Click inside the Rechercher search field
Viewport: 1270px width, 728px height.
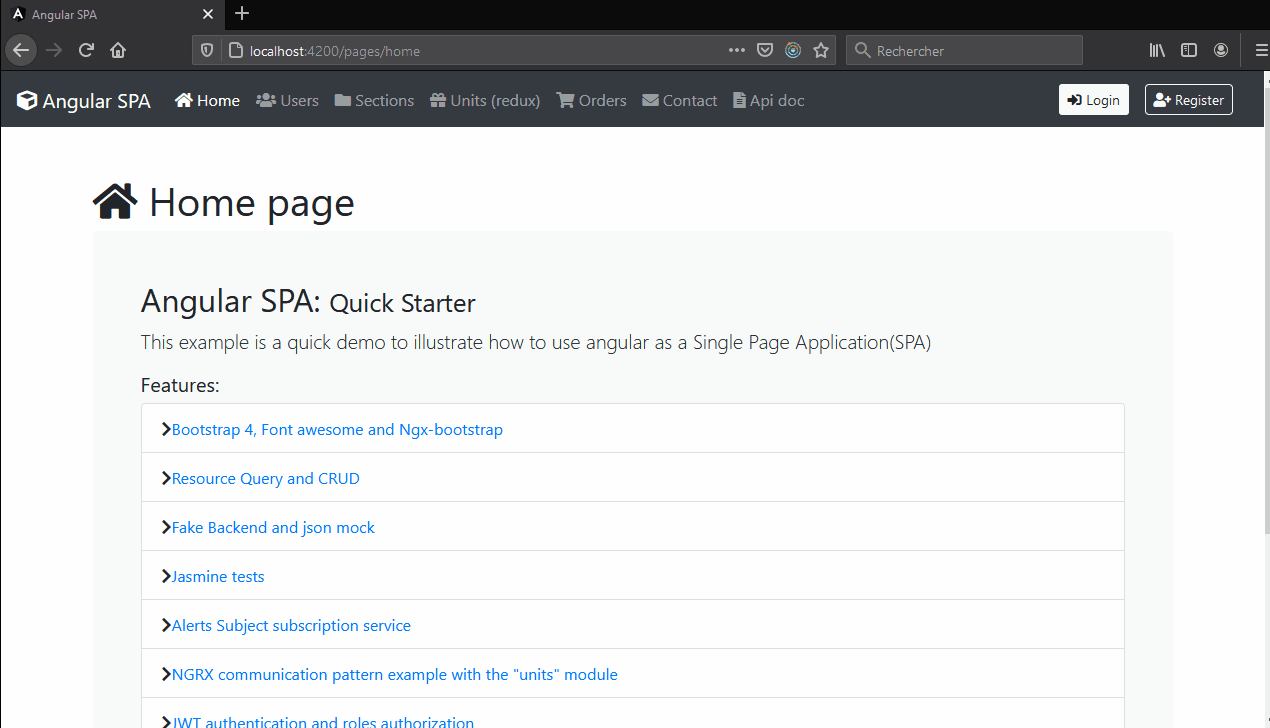click(x=960, y=50)
